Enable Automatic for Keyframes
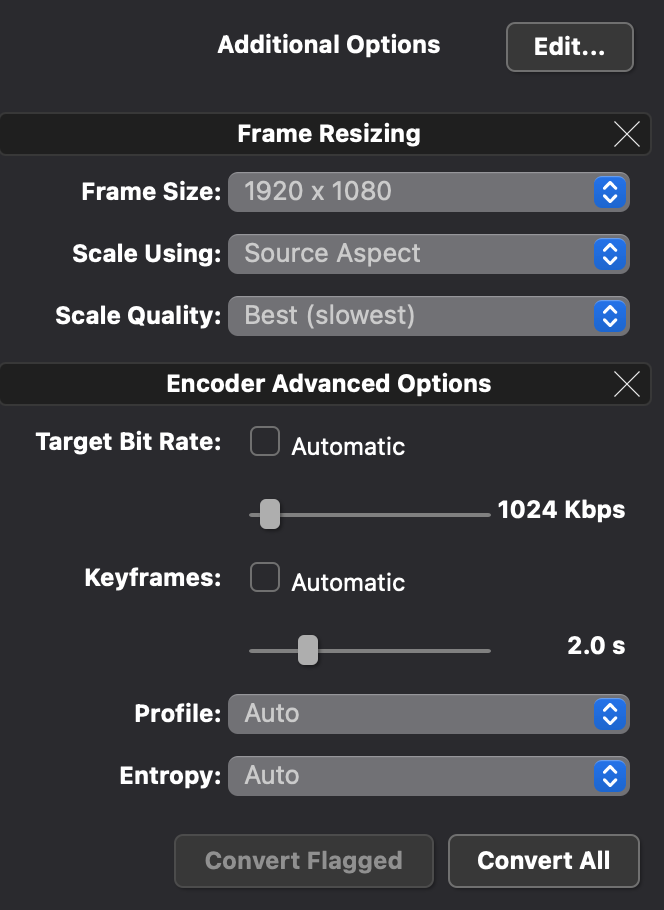Viewport: 664px width, 910px height. 265,578
